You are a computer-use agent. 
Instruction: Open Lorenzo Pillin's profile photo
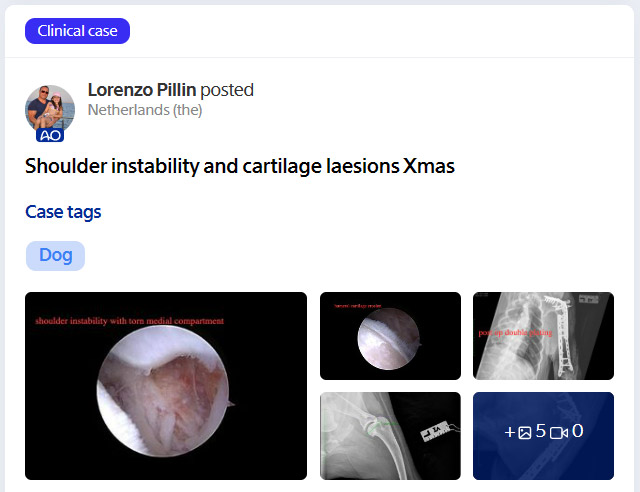pyautogui.click(x=50, y=106)
